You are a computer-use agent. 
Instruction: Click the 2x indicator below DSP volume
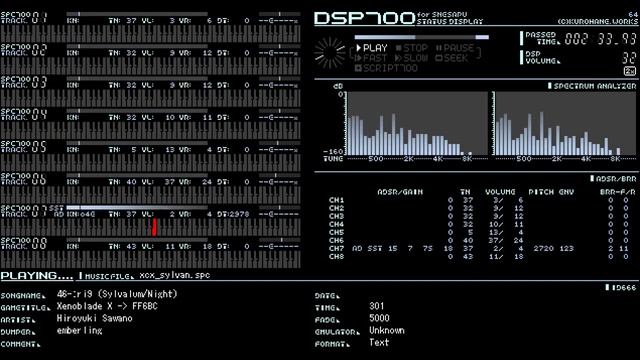click(x=630, y=71)
